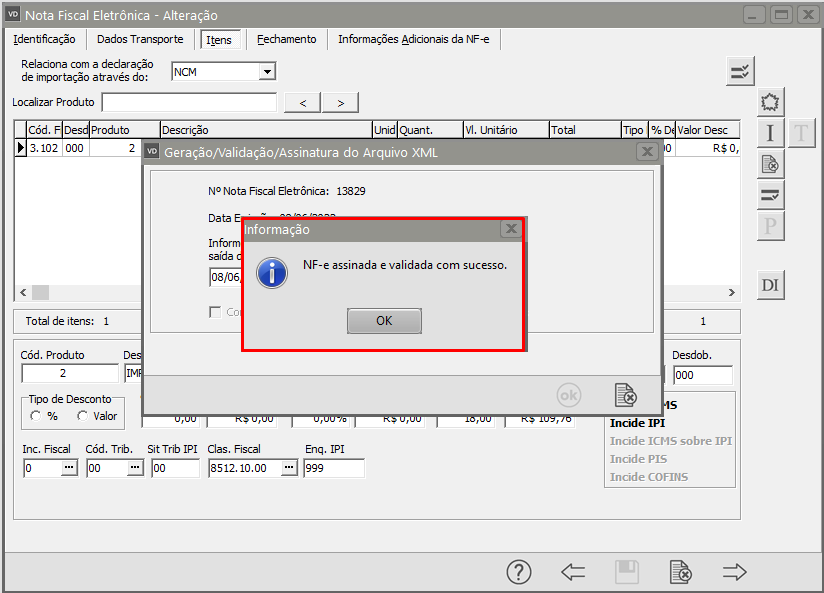The width and height of the screenshot is (824, 593).
Task: Click the checklist icon at top right
Action: tap(740, 71)
